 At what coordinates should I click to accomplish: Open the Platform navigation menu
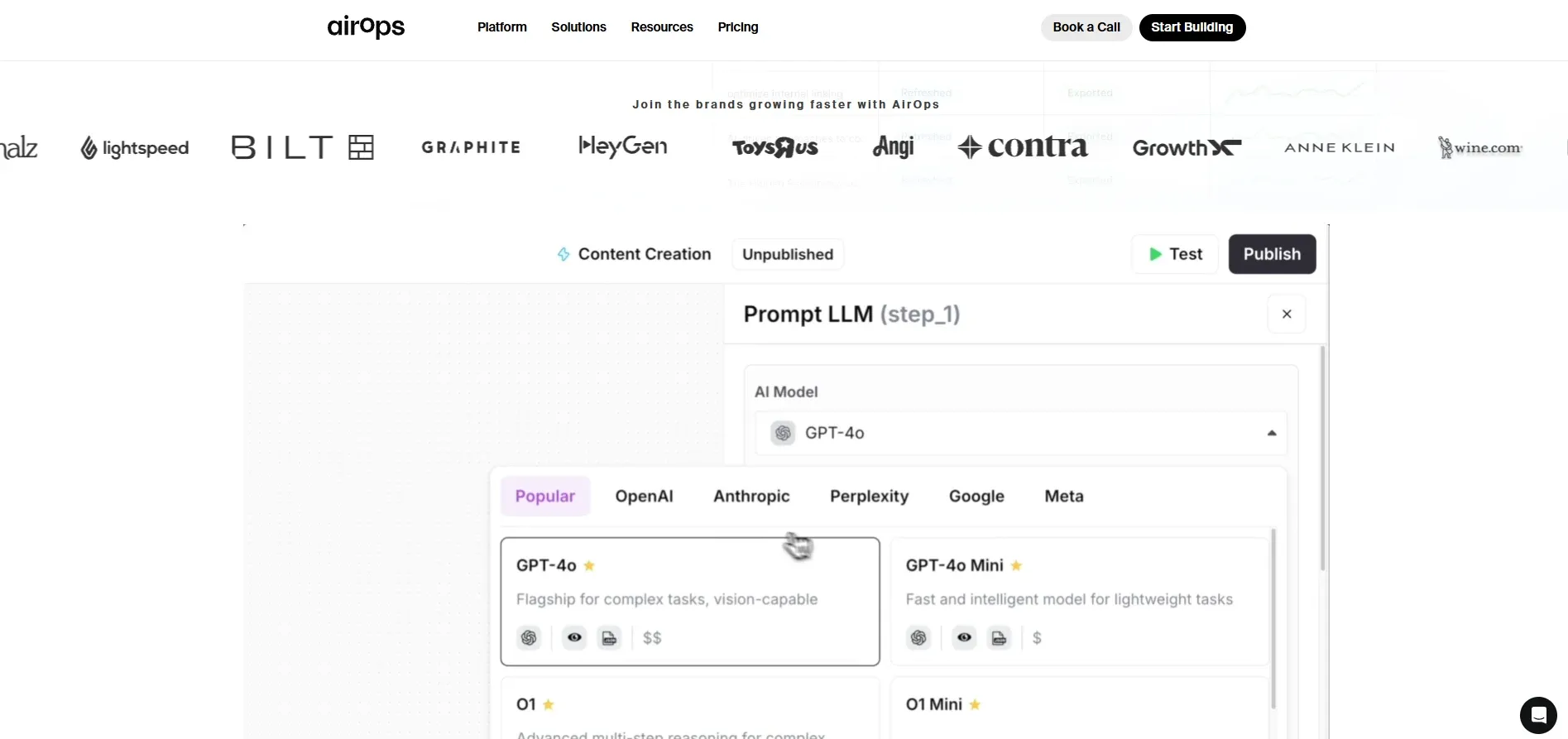(501, 27)
